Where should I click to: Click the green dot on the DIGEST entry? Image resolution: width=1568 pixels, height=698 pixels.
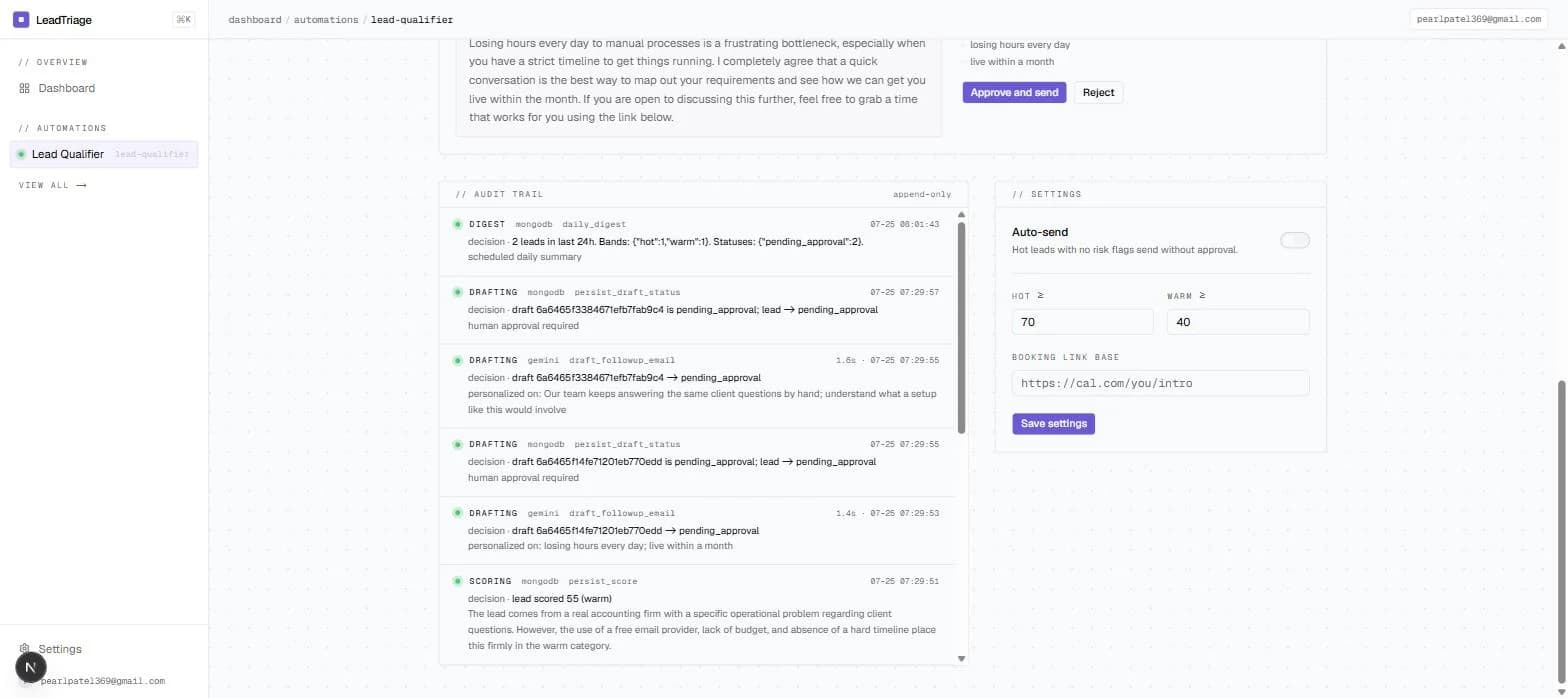pyautogui.click(x=458, y=224)
